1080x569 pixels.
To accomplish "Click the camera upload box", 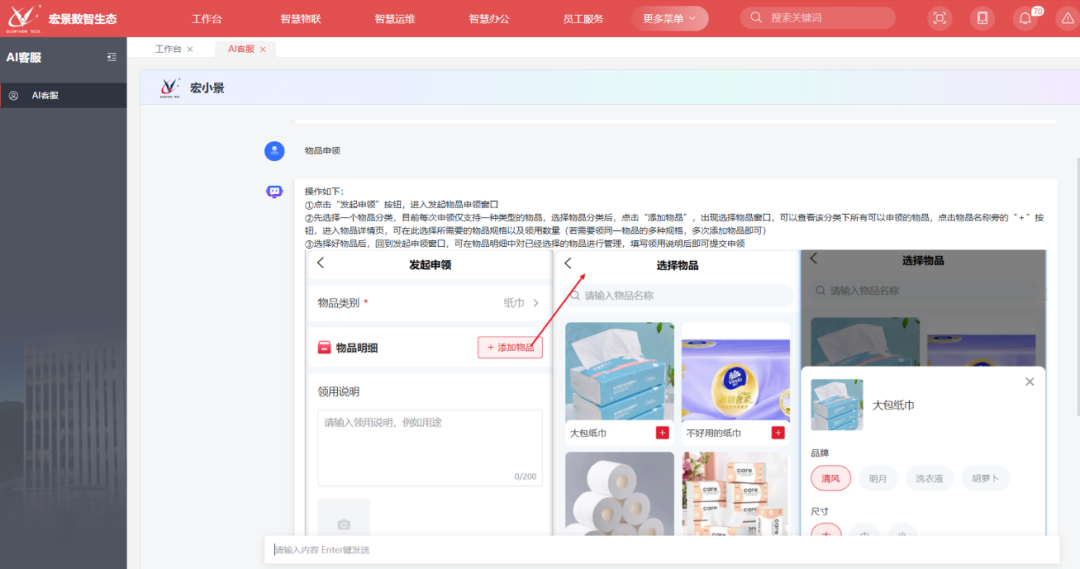I will pos(344,517).
